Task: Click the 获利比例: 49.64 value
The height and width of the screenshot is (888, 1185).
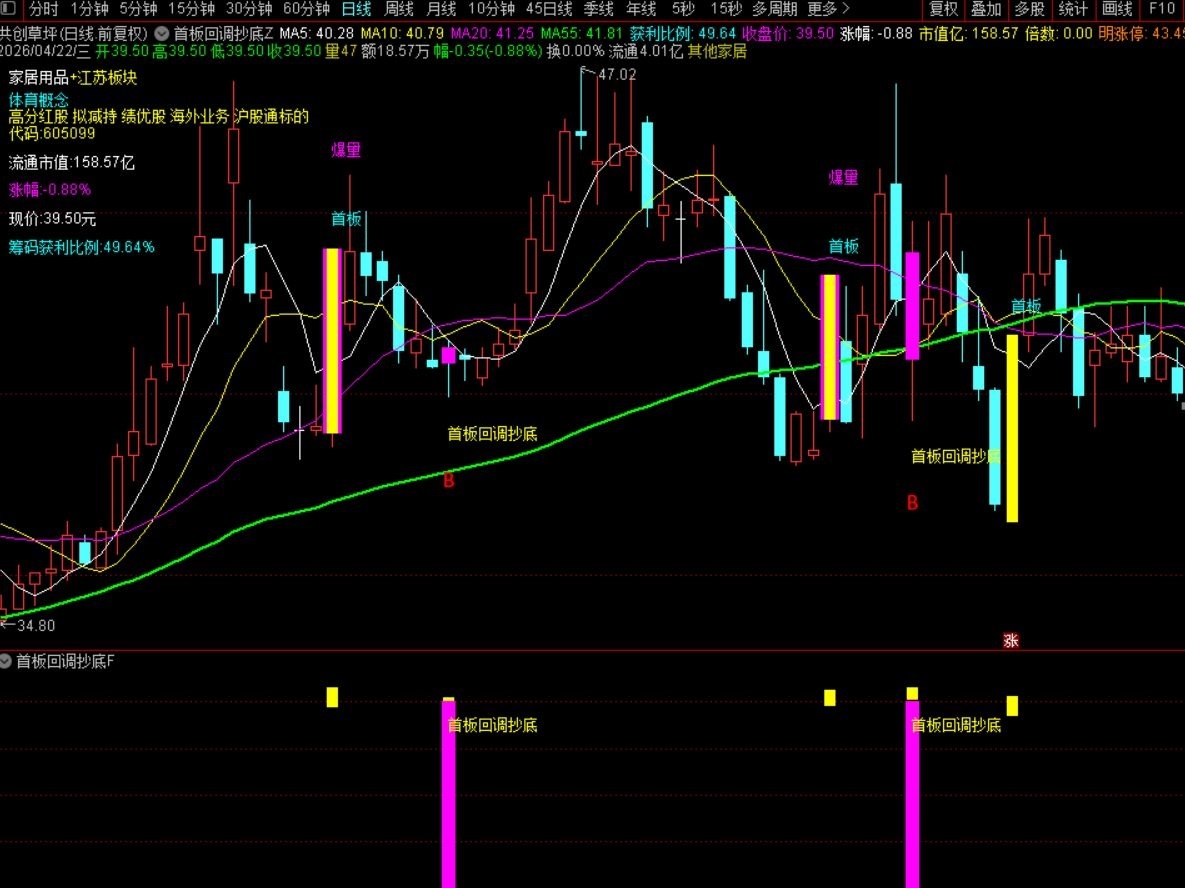Action: point(682,34)
